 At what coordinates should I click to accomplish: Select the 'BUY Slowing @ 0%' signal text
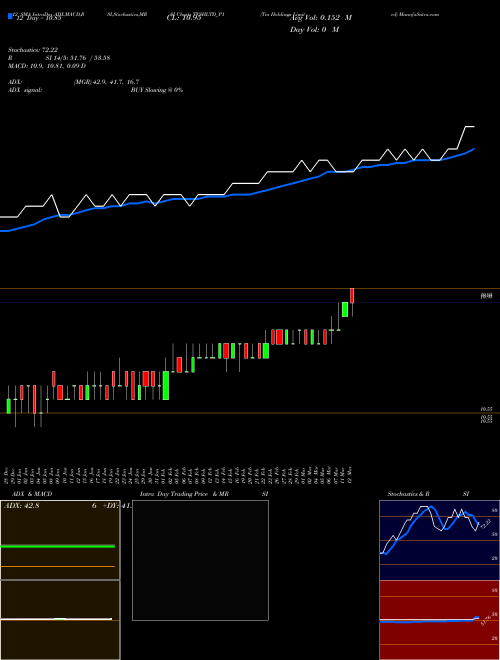[157, 90]
